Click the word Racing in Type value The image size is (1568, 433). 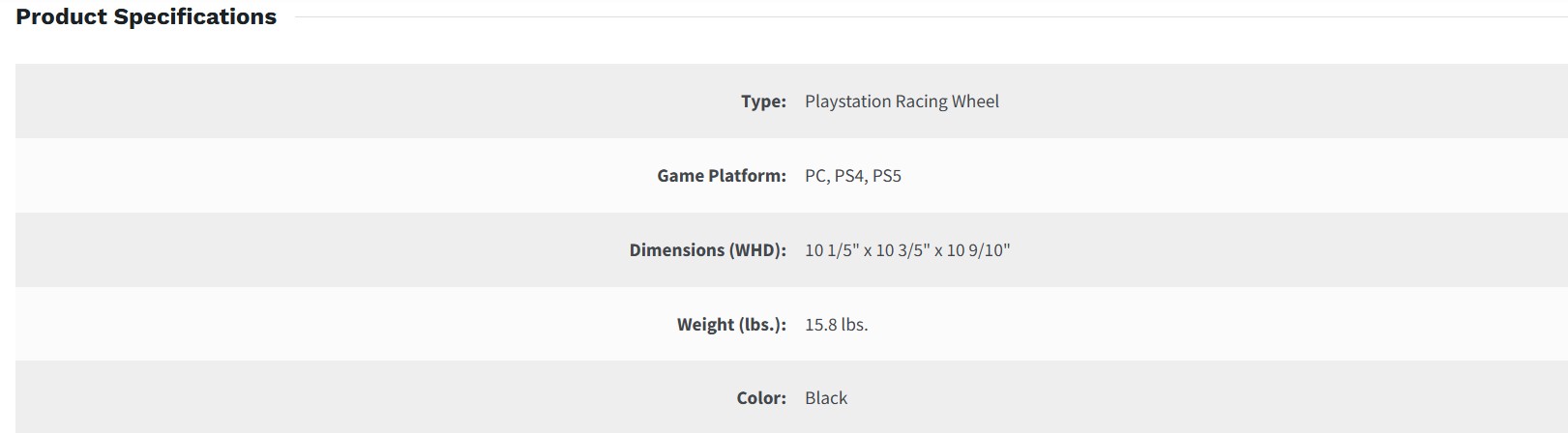[921, 101]
